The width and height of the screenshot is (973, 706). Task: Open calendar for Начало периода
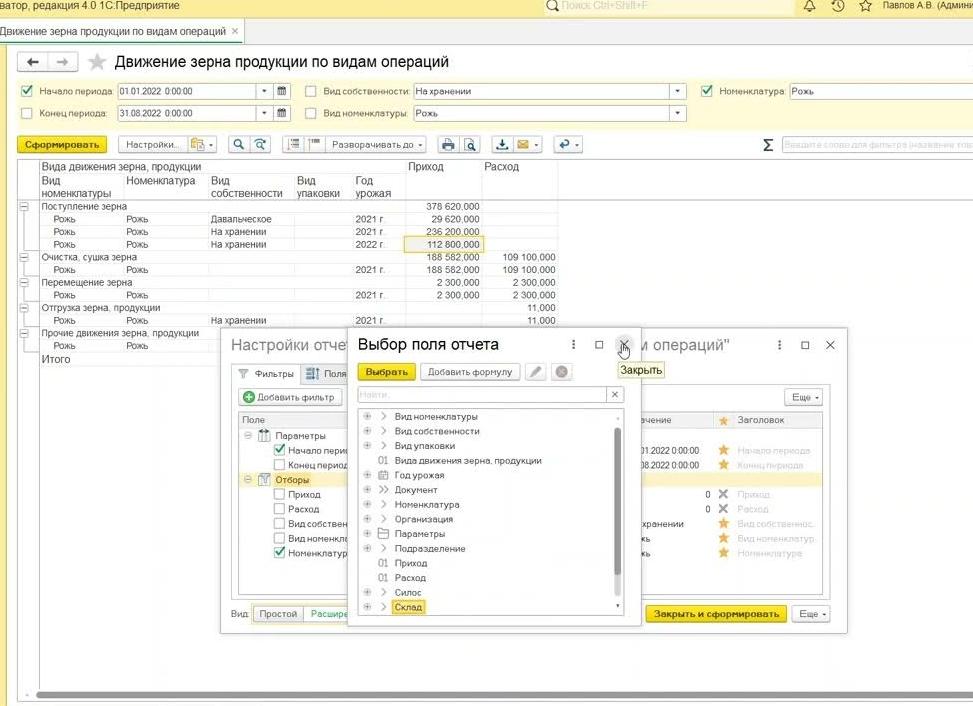[x=282, y=91]
